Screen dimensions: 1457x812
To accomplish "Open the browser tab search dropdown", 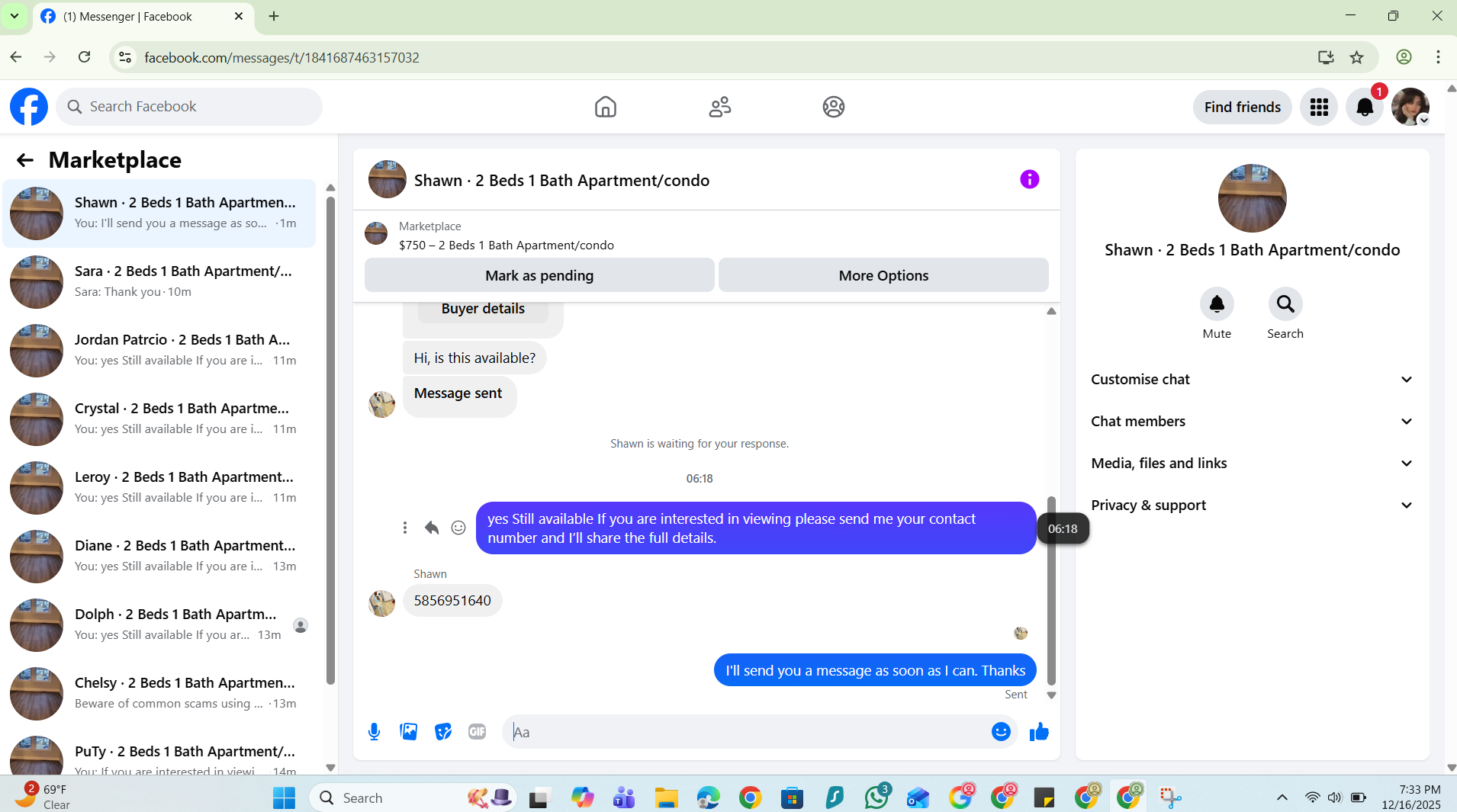I will pos(14,16).
